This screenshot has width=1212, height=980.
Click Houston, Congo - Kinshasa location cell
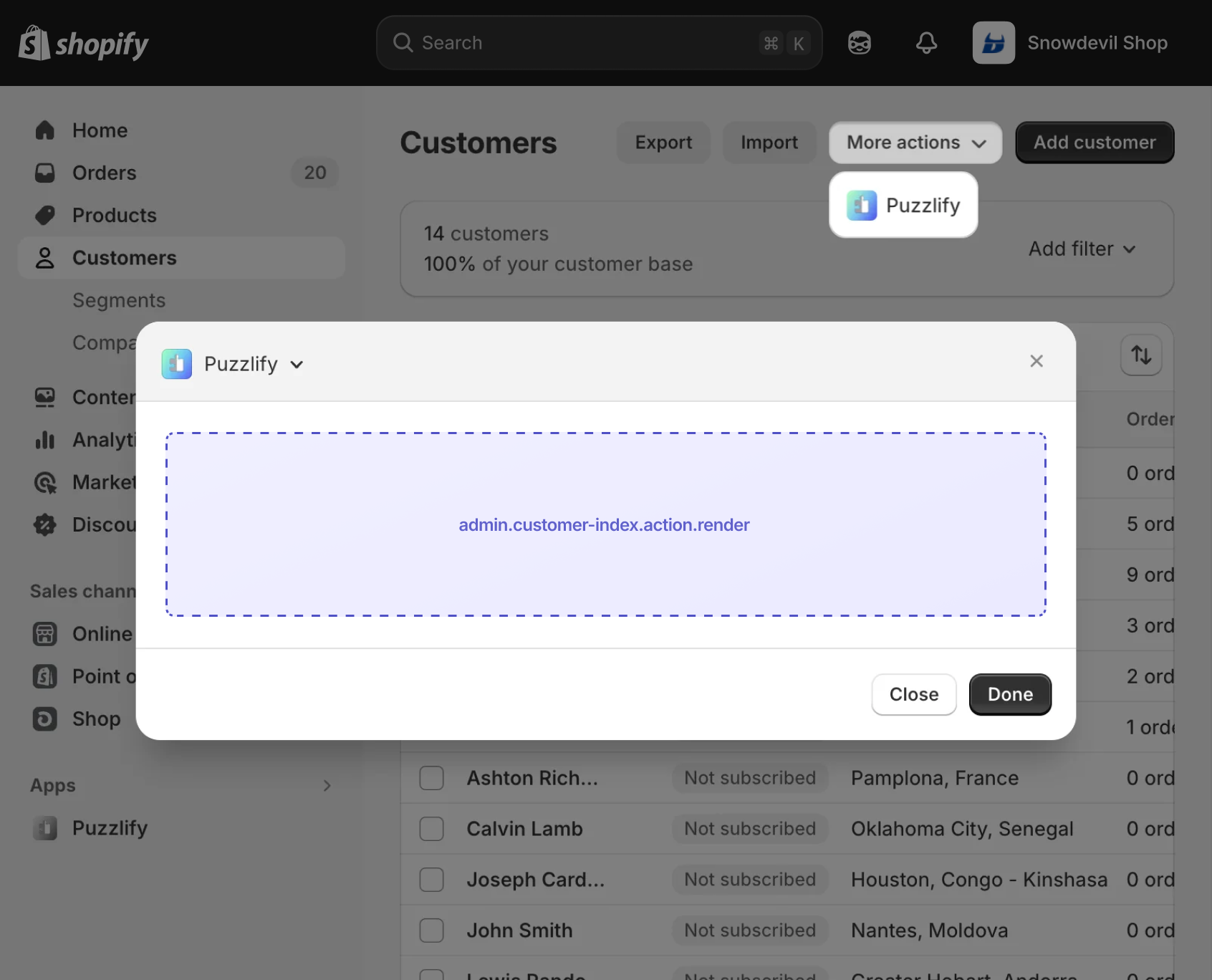(979, 880)
